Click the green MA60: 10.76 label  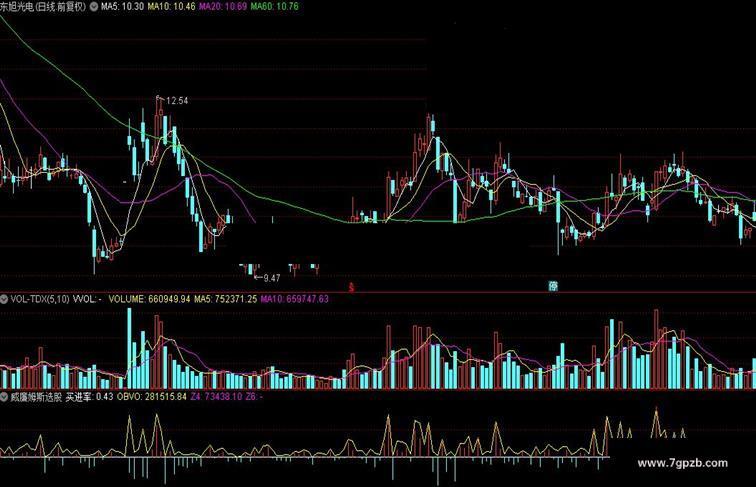coord(274,7)
